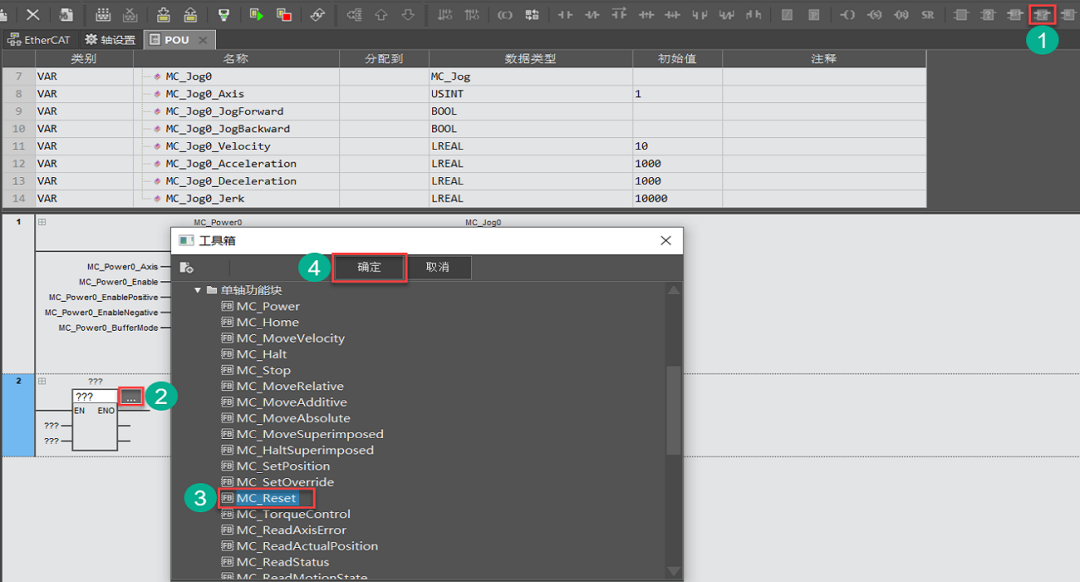Open the ... browse button on block
1080x582 pixels.
pos(131,397)
